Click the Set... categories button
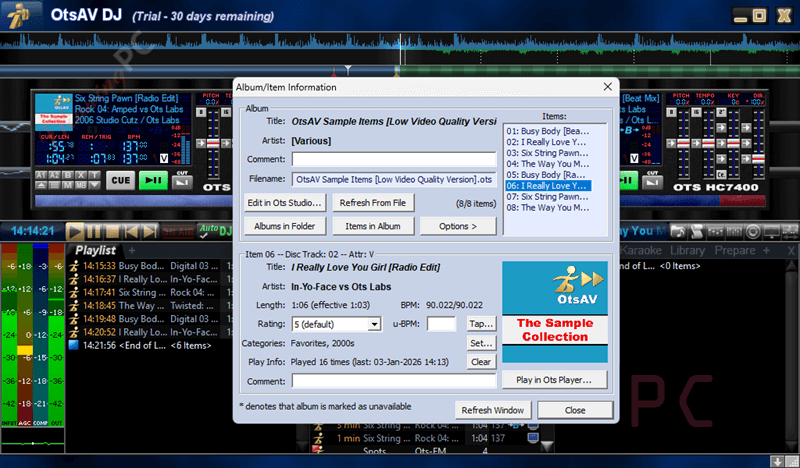 pos(481,343)
